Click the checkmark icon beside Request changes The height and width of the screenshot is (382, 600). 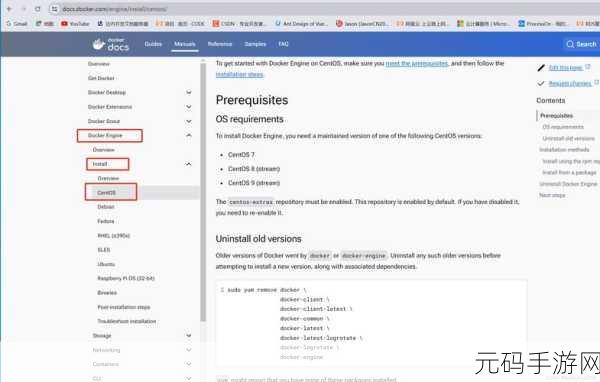pyautogui.click(x=541, y=83)
